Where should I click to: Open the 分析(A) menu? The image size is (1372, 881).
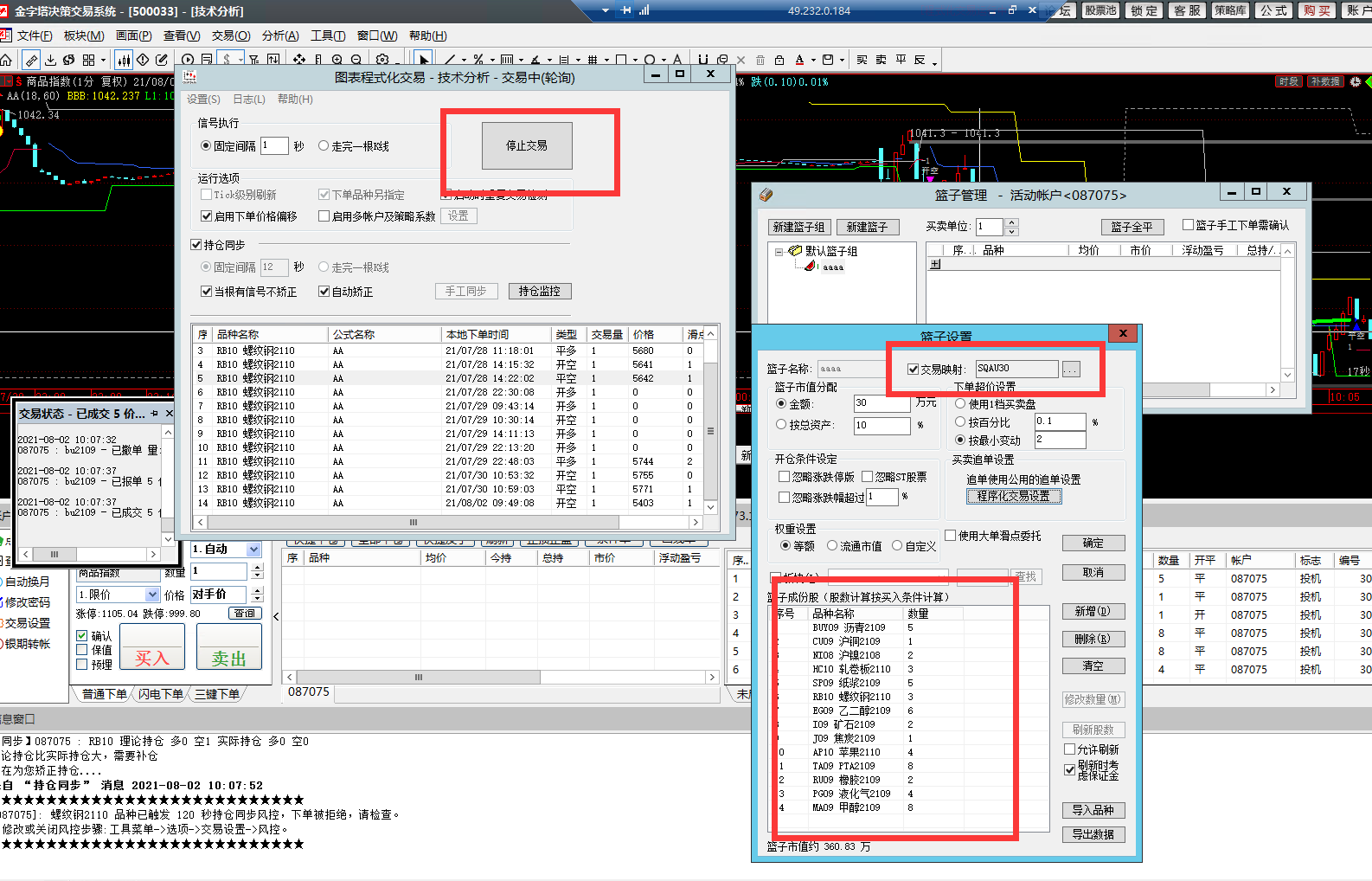click(x=280, y=35)
